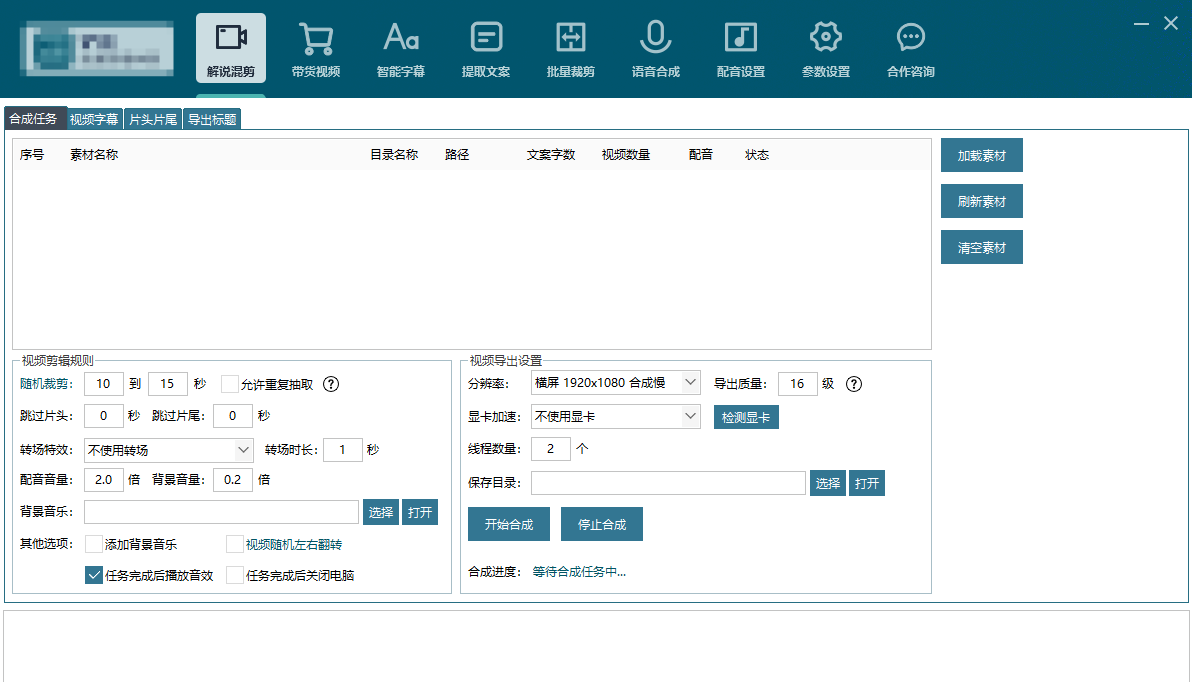
Task: Click the 加载素材 button
Action: coord(981,156)
